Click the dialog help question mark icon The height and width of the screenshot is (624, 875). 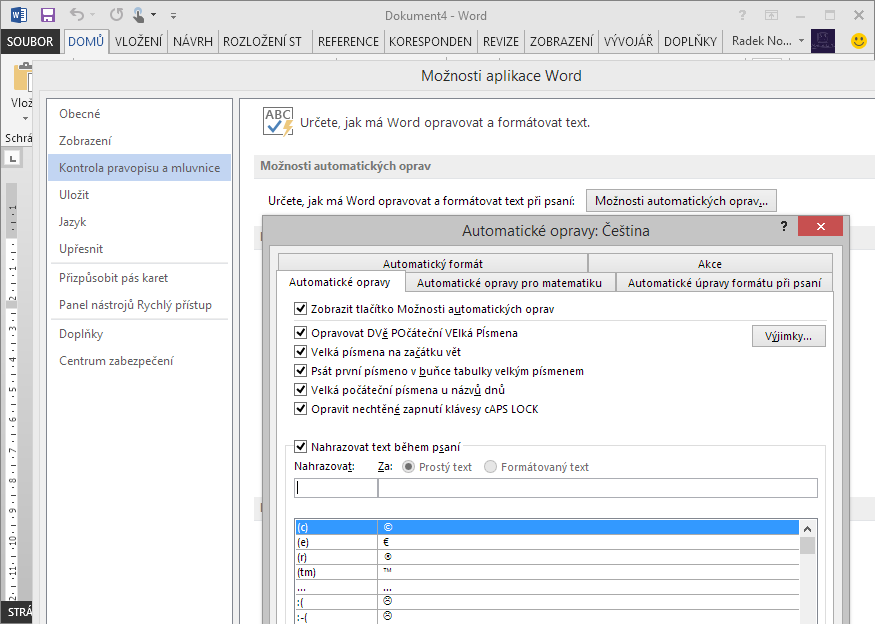point(783,227)
